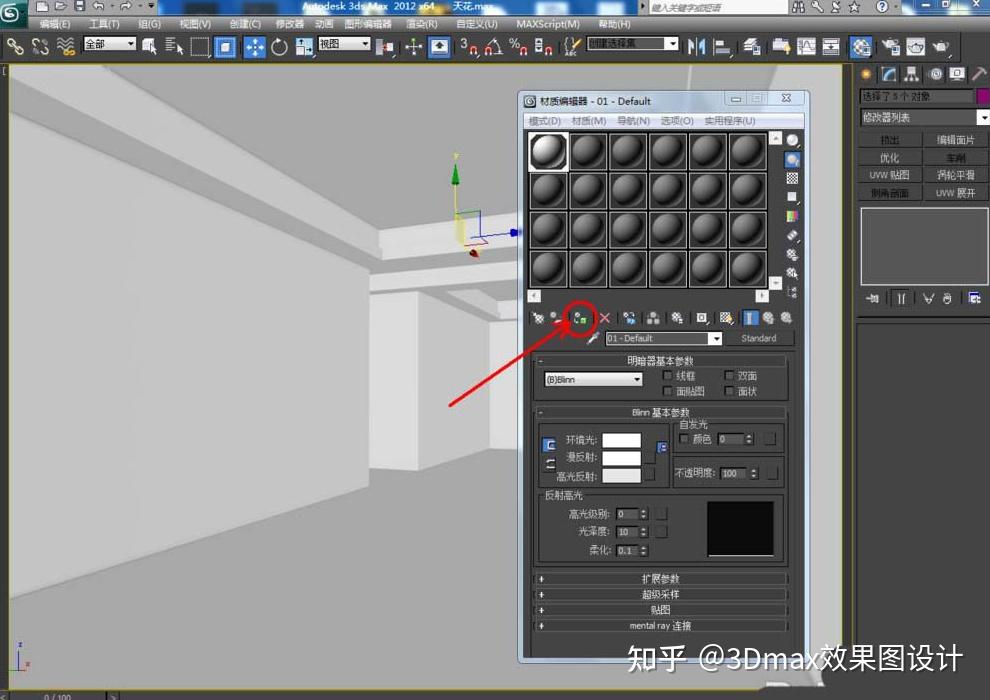Click the Go to Parent icon
This screenshot has height=700, width=990.
tap(768, 317)
